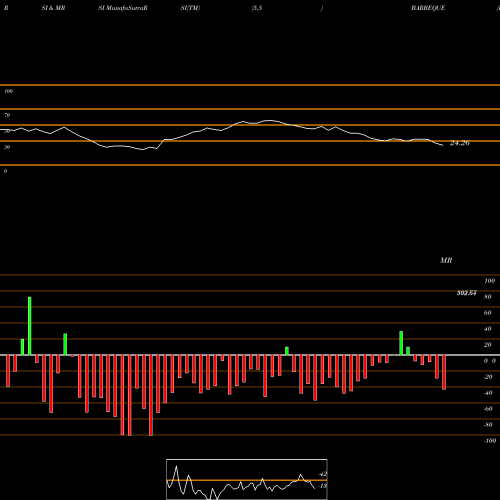Click the -80 label on the MR right axis

pos(488,425)
